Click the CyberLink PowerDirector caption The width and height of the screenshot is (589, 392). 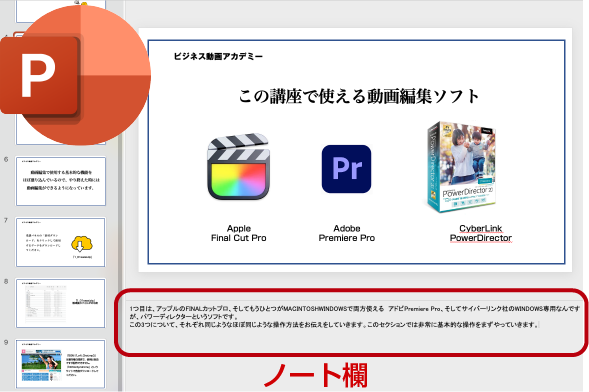(x=481, y=233)
